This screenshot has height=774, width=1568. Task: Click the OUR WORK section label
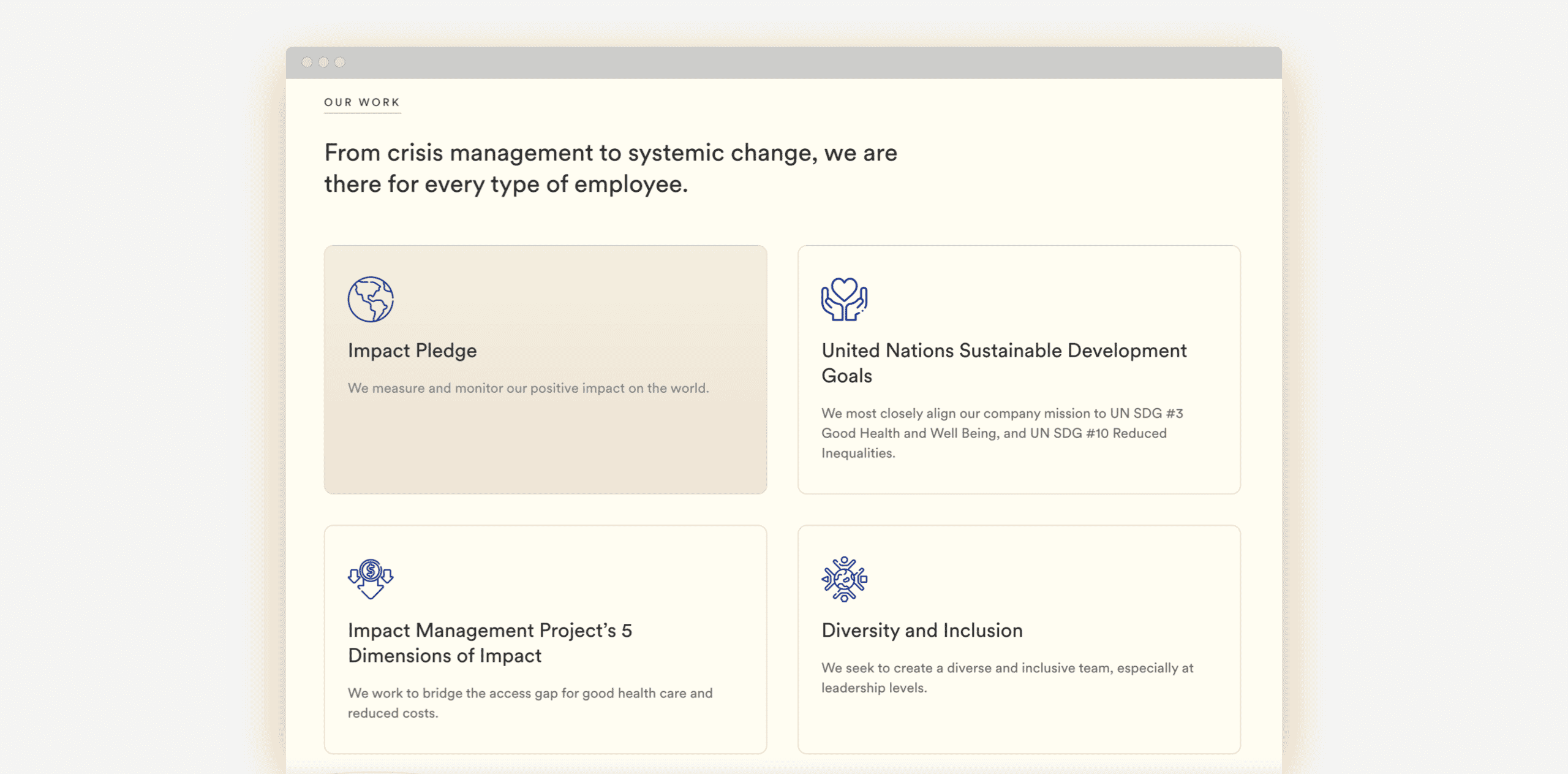coord(362,102)
